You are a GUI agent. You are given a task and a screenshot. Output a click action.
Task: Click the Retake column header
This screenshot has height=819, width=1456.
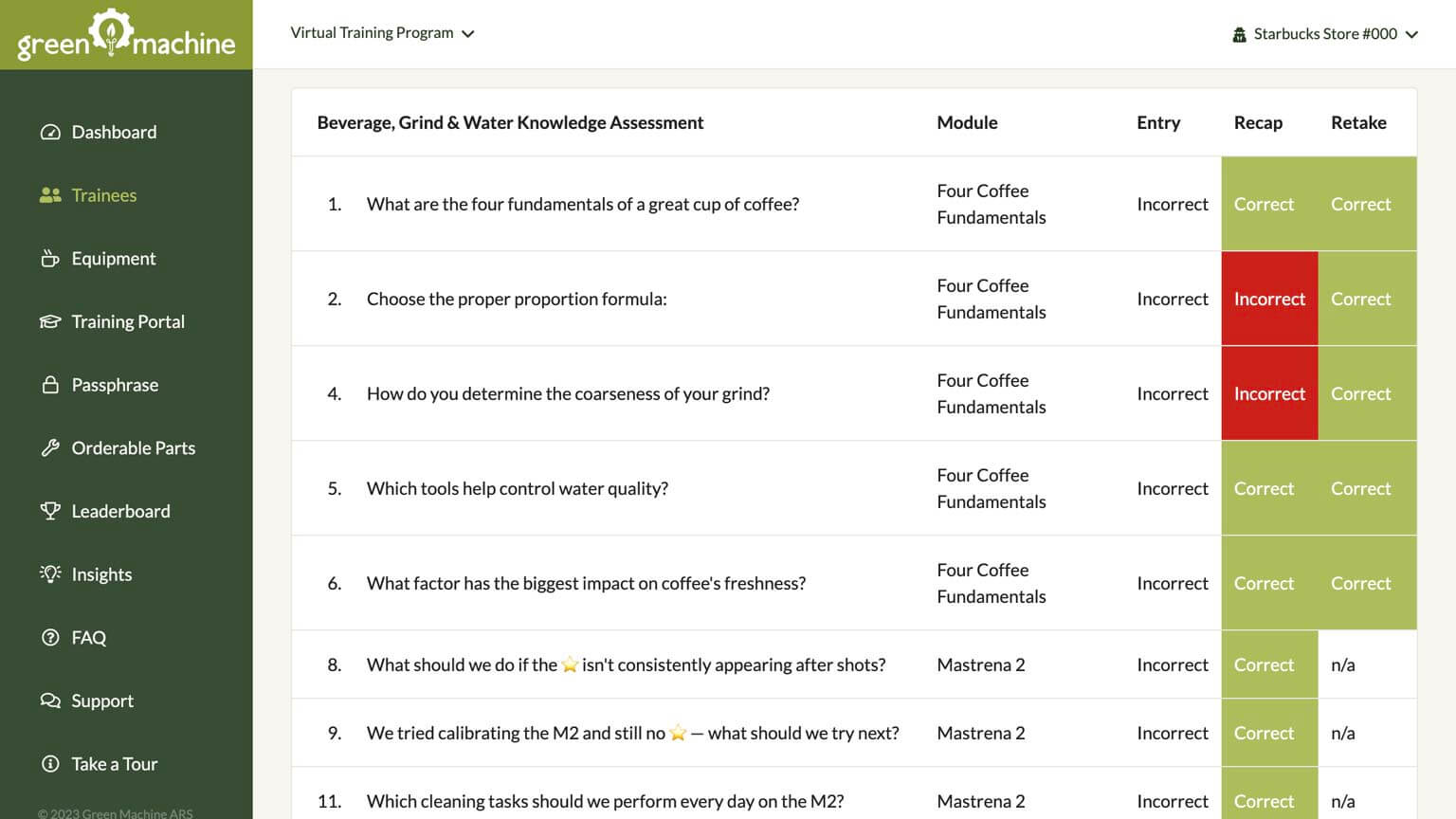[1358, 122]
